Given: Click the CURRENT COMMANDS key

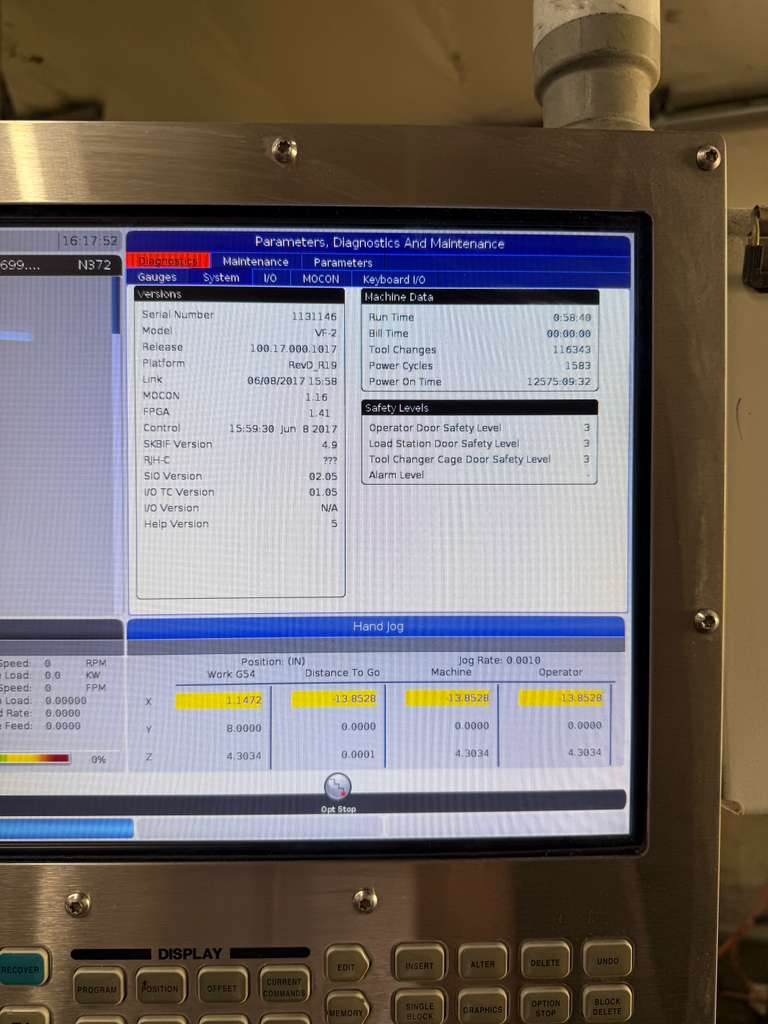Looking at the screenshot, I should (x=285, y=986).
